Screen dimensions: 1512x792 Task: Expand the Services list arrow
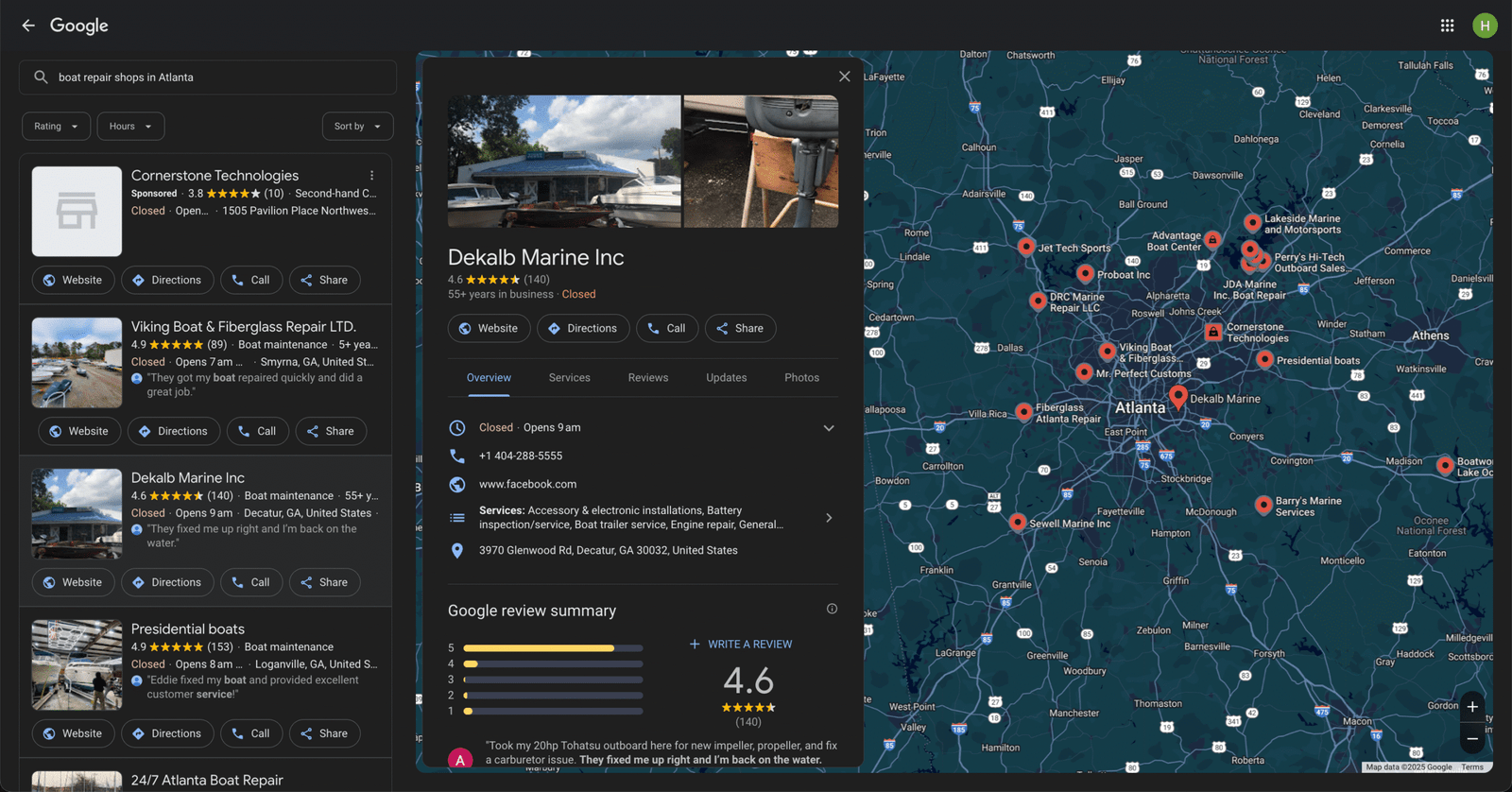tap(829, 518)
